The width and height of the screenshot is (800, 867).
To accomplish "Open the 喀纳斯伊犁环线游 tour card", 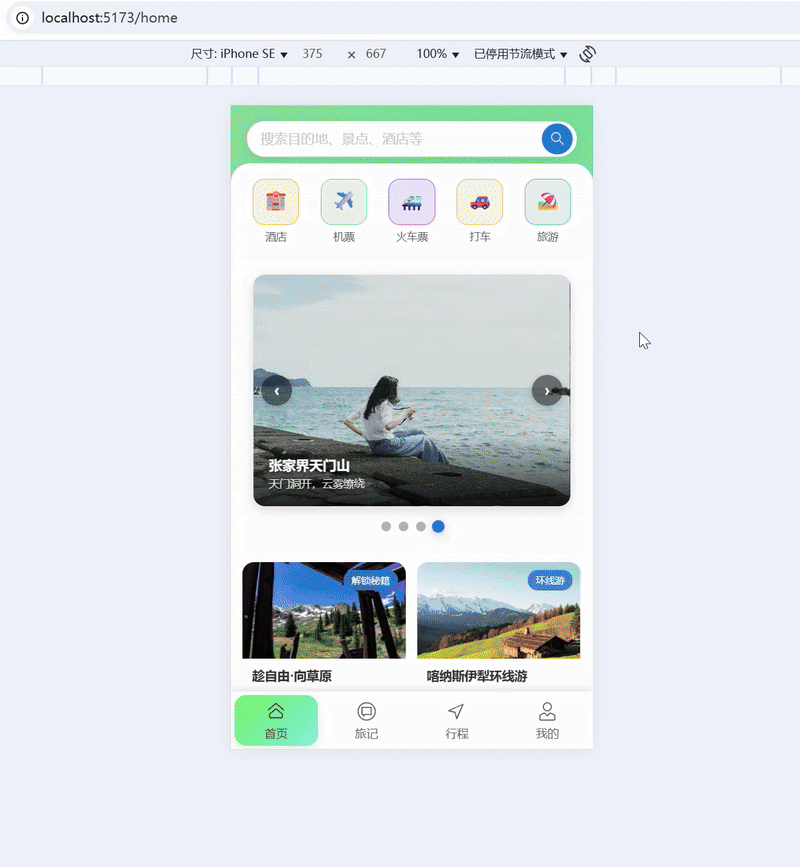I will coord(498,614).
